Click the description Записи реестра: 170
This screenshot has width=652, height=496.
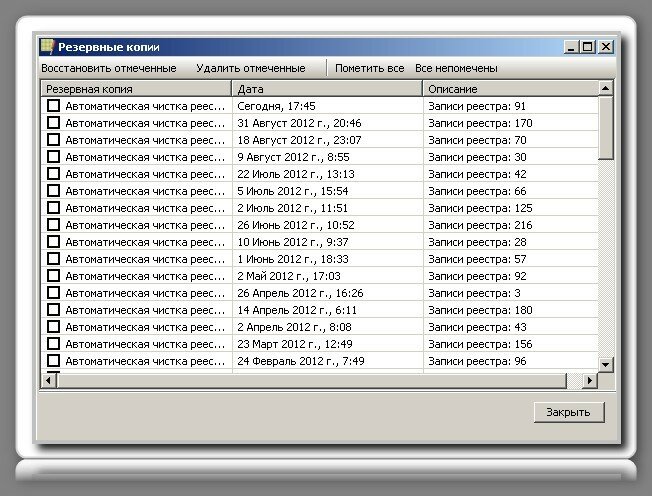480,123
